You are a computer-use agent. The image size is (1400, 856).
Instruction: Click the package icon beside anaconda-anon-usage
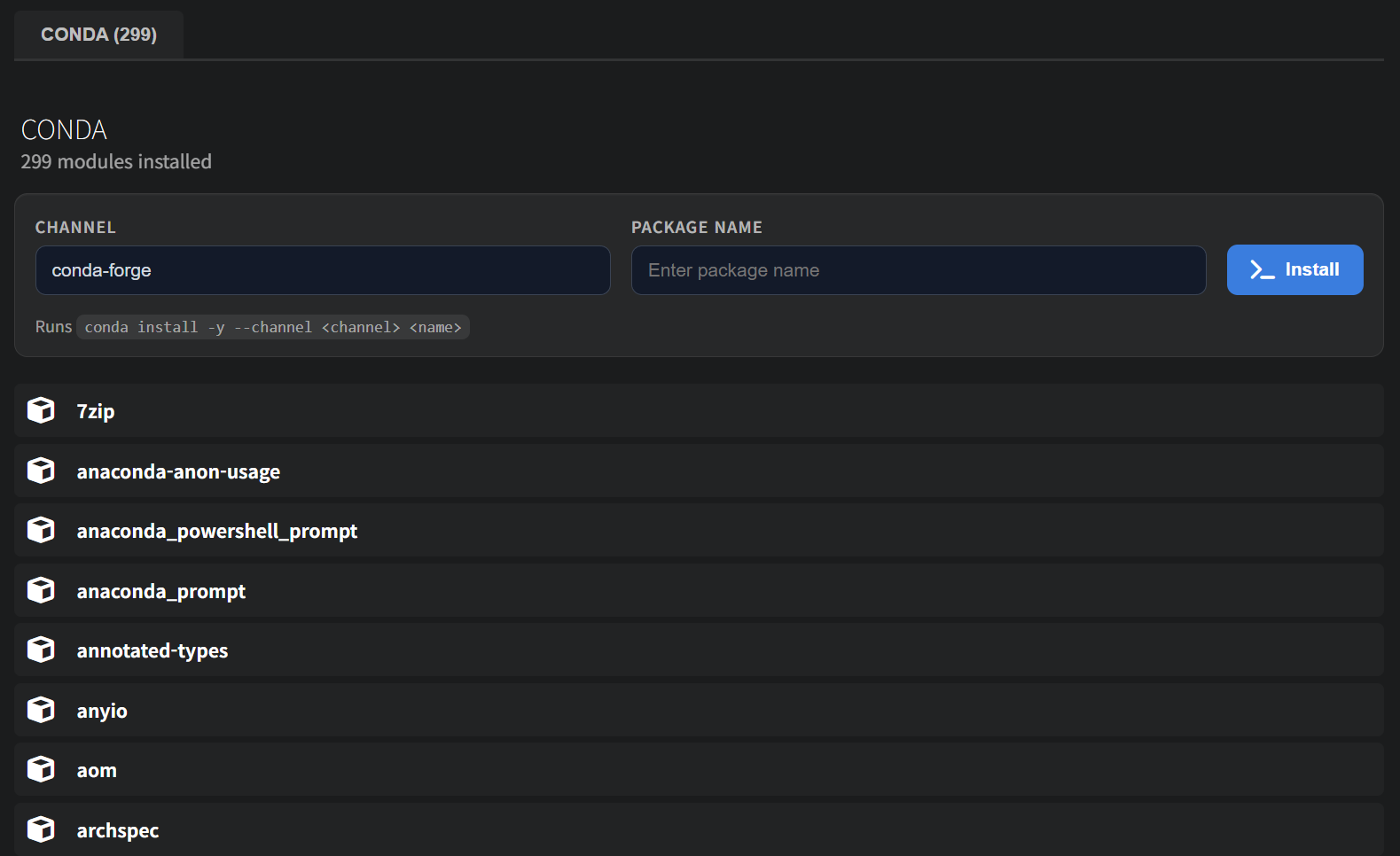tap(41, 471)
